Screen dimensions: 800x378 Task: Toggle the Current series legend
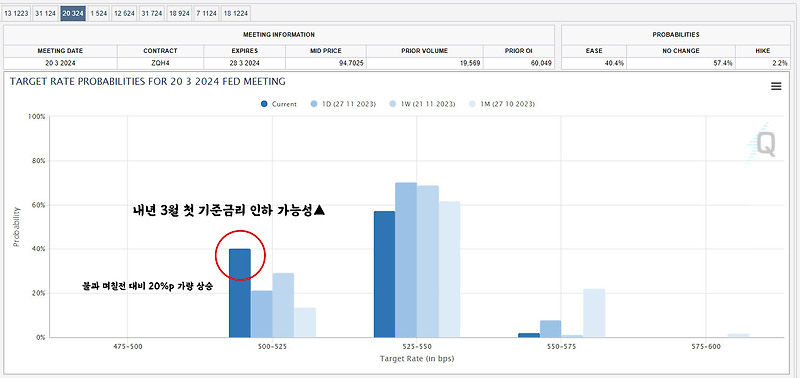pos(279,104)
